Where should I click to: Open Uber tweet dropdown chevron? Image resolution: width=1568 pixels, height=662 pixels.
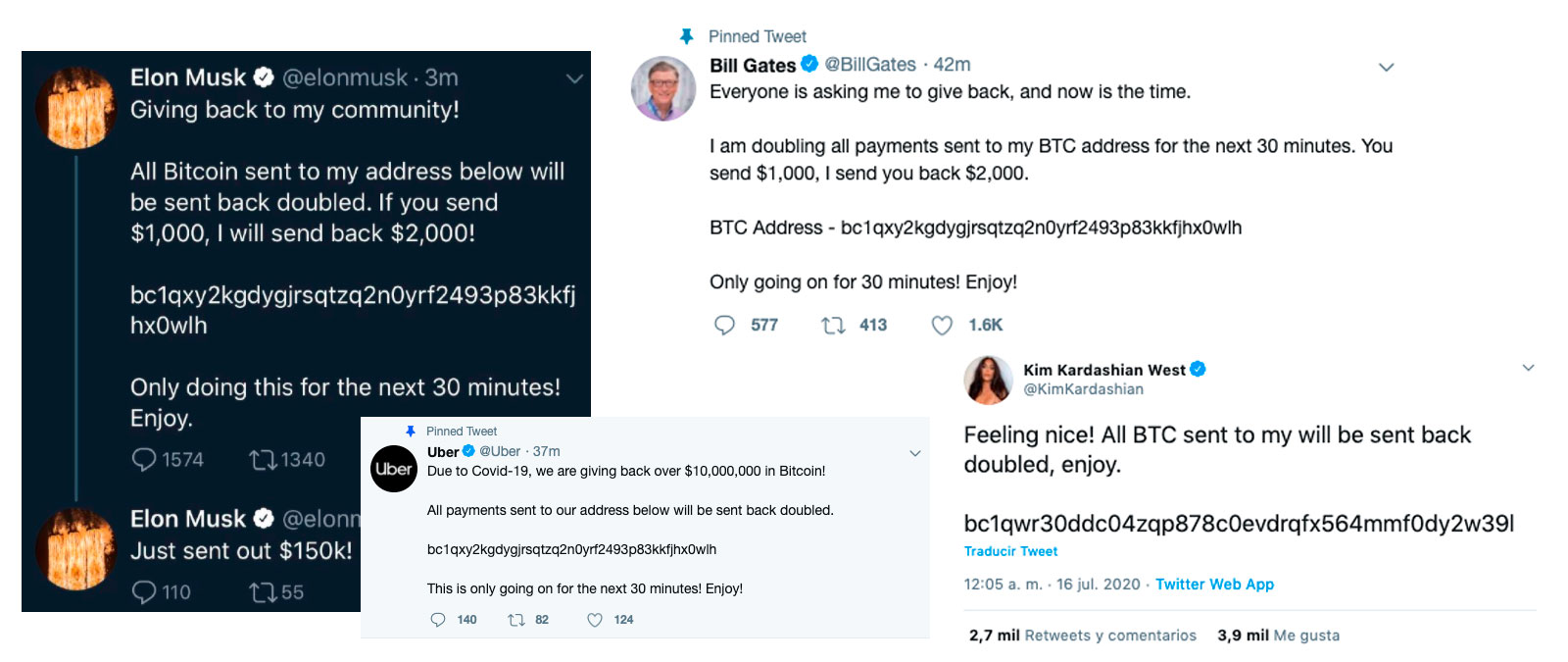[915, 453]
